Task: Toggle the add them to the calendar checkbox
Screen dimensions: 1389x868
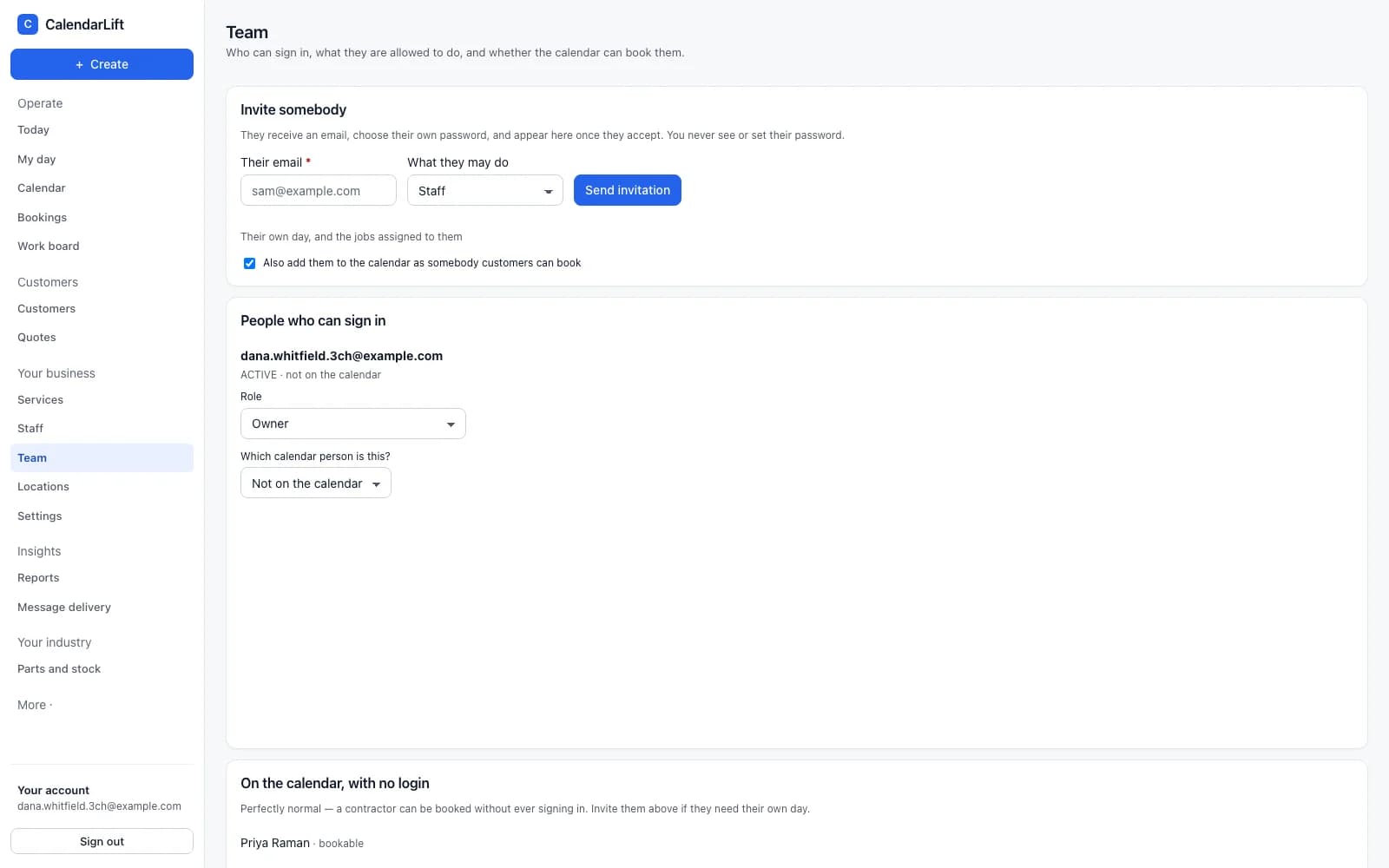Action: click(249, 263)
